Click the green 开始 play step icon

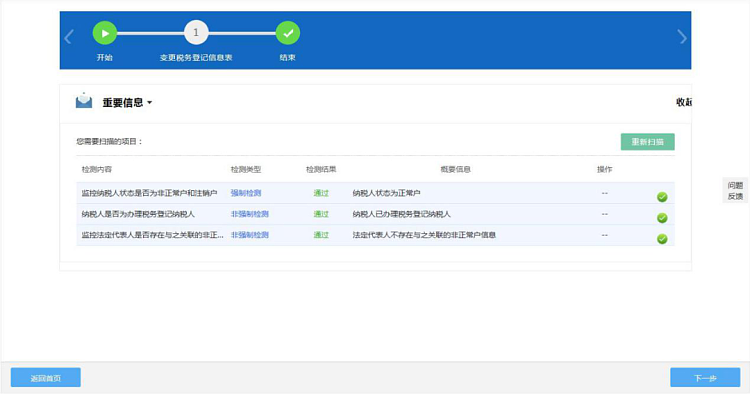coord(105,33)
